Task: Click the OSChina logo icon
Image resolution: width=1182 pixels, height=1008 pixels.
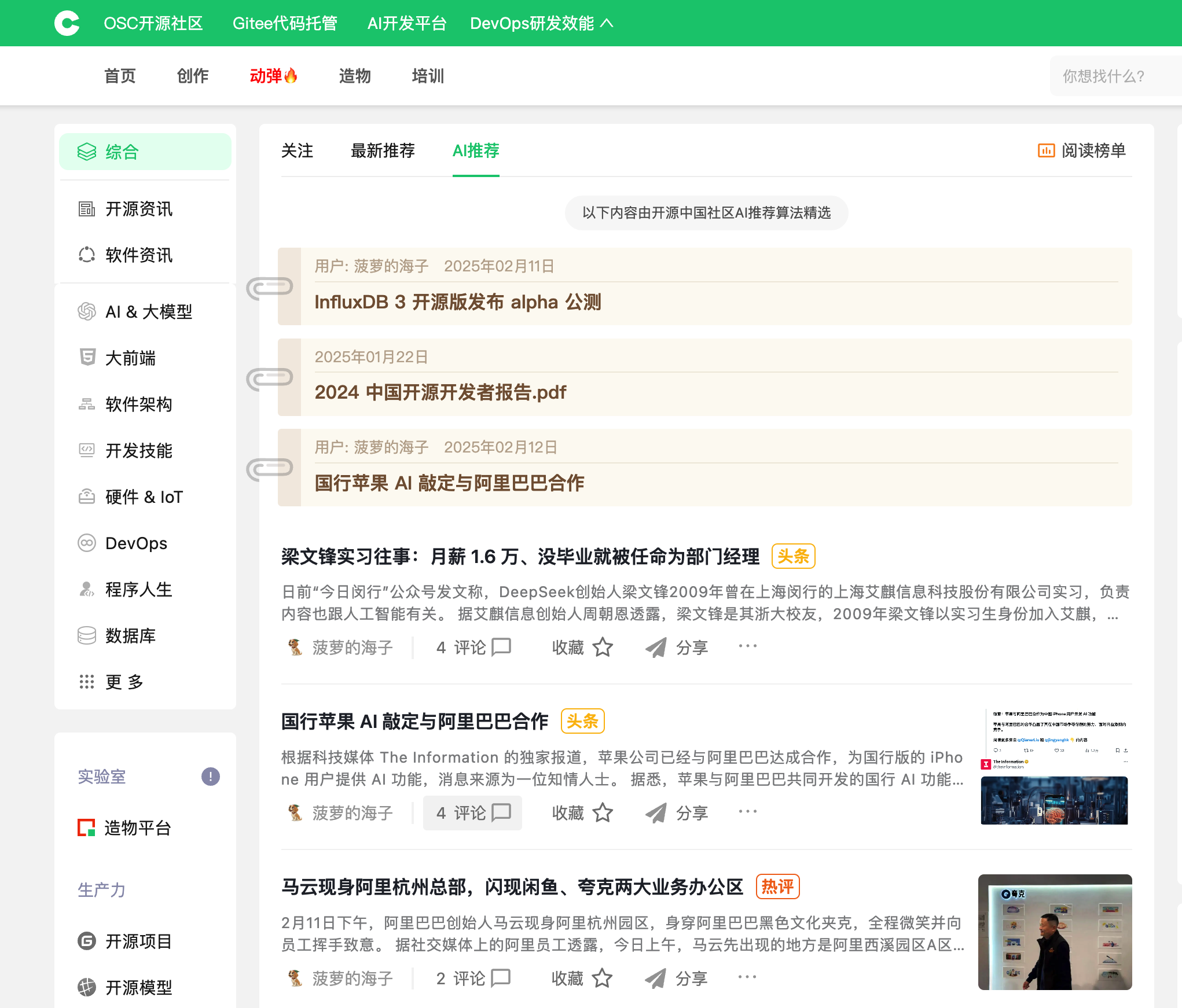Action: tap(67, 23)
